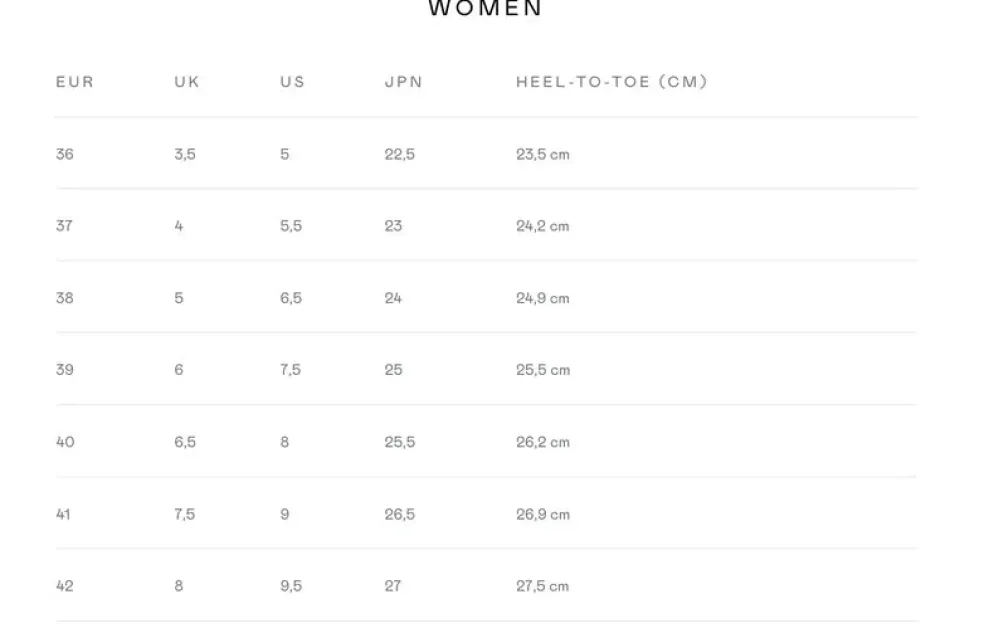Click US size 6,5 value
The height and width of the screenshot is (638, 984).
(x=291, y=298)
